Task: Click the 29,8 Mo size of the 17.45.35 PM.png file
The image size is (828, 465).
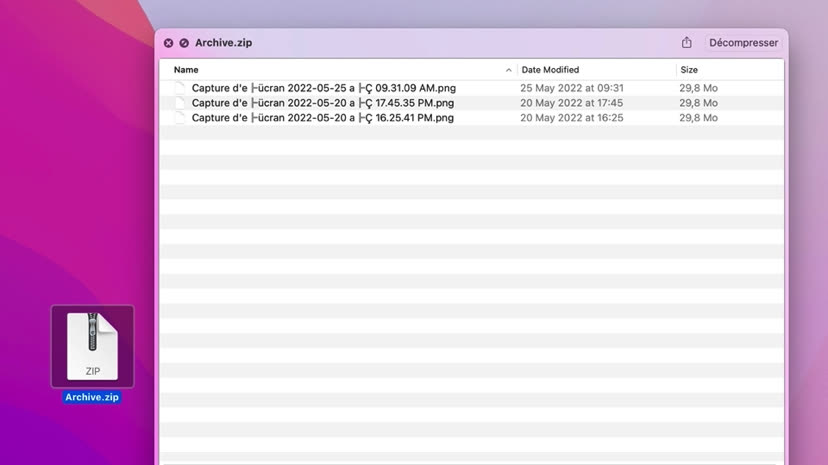Action: coord(698,103)
